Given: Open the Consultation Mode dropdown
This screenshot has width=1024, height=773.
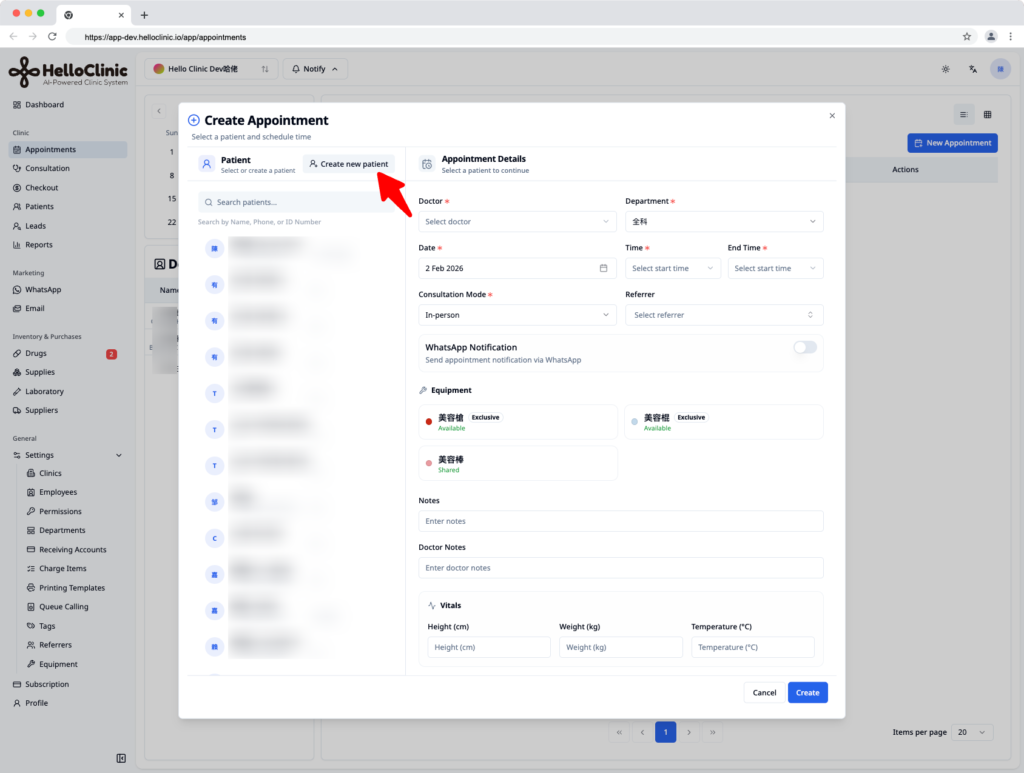Looking at the screenshot, I should [517, 315].
